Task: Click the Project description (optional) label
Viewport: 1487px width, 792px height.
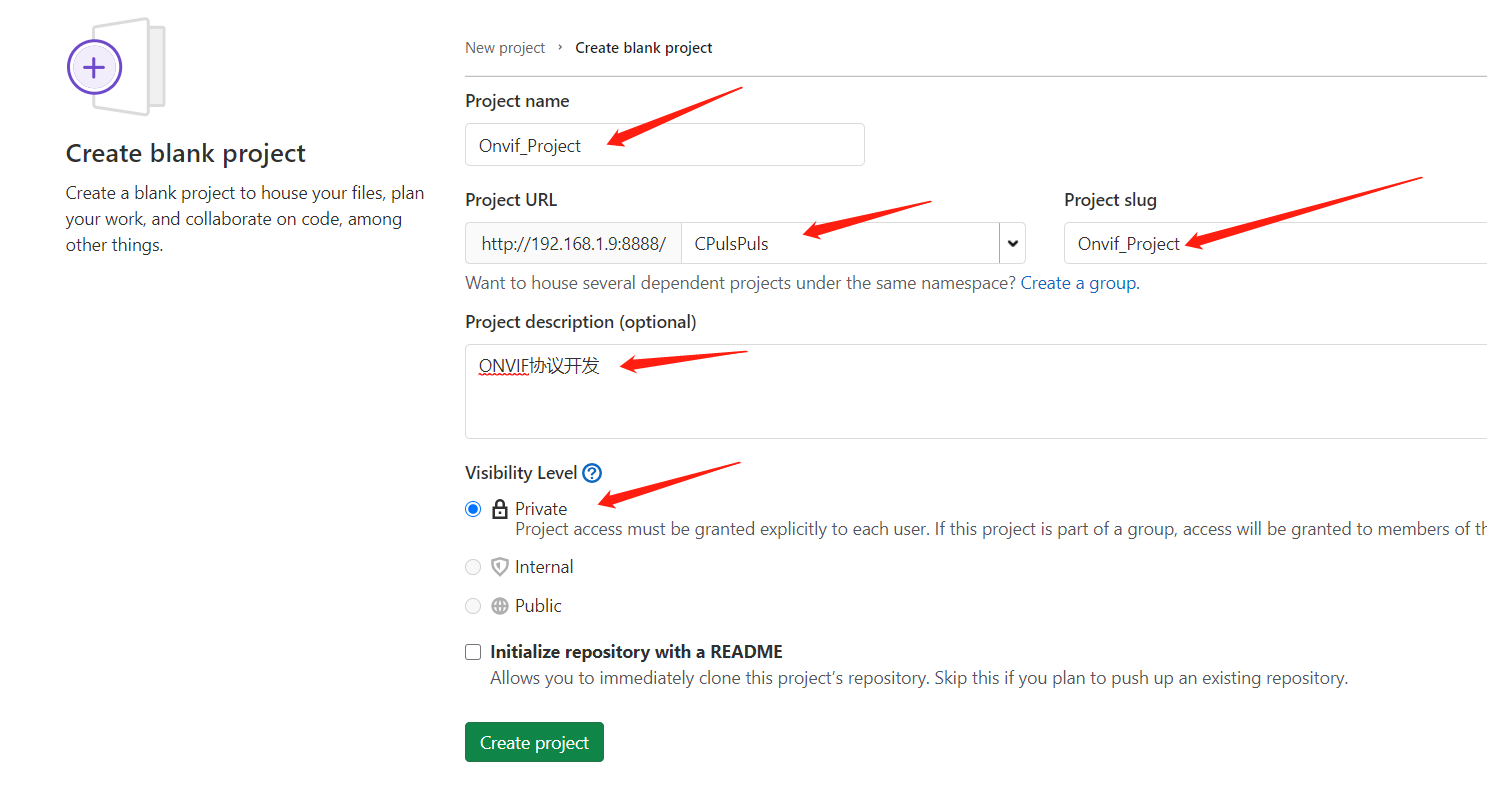Action: click(581, 322)
